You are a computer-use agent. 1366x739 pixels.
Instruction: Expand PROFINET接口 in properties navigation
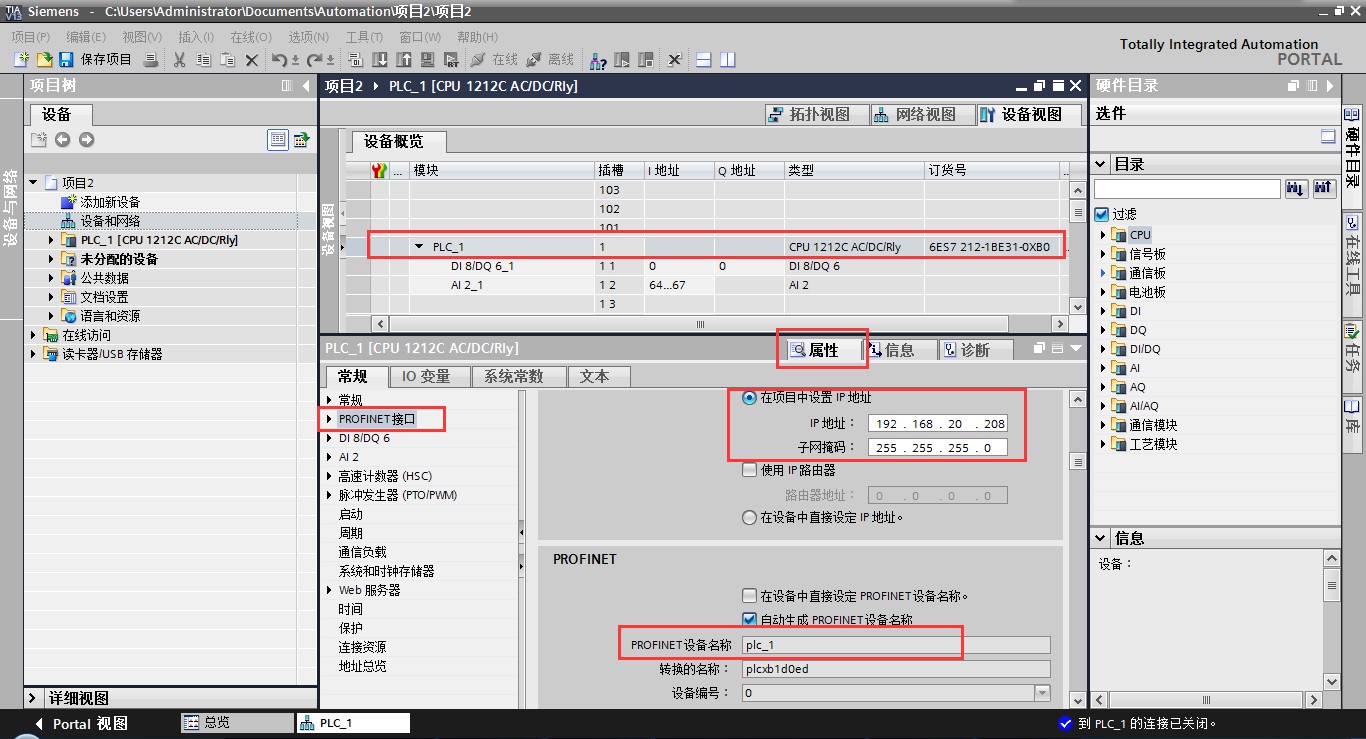point(329,419)
